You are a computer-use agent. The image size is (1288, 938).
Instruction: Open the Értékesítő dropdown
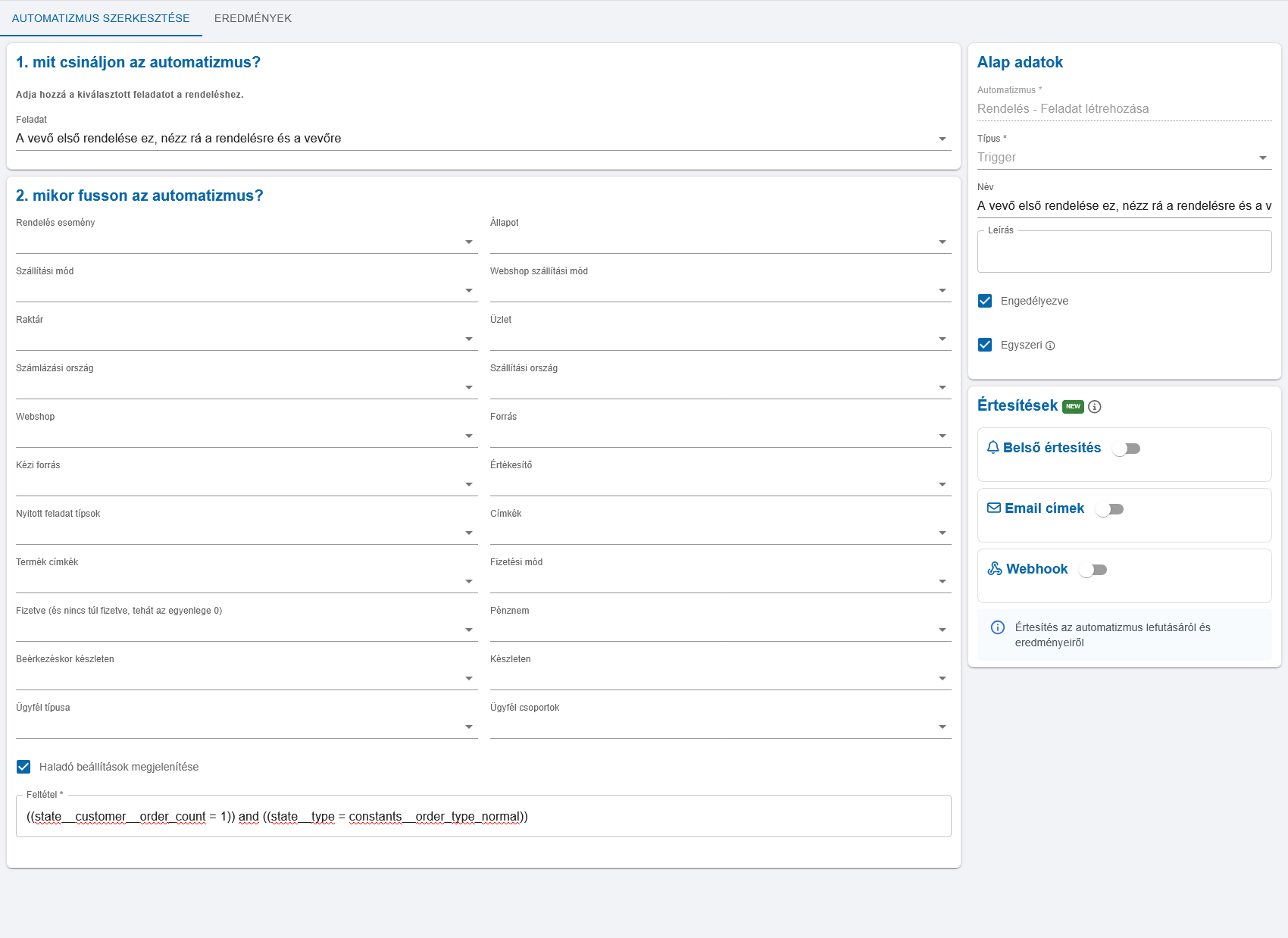[721, 484]
